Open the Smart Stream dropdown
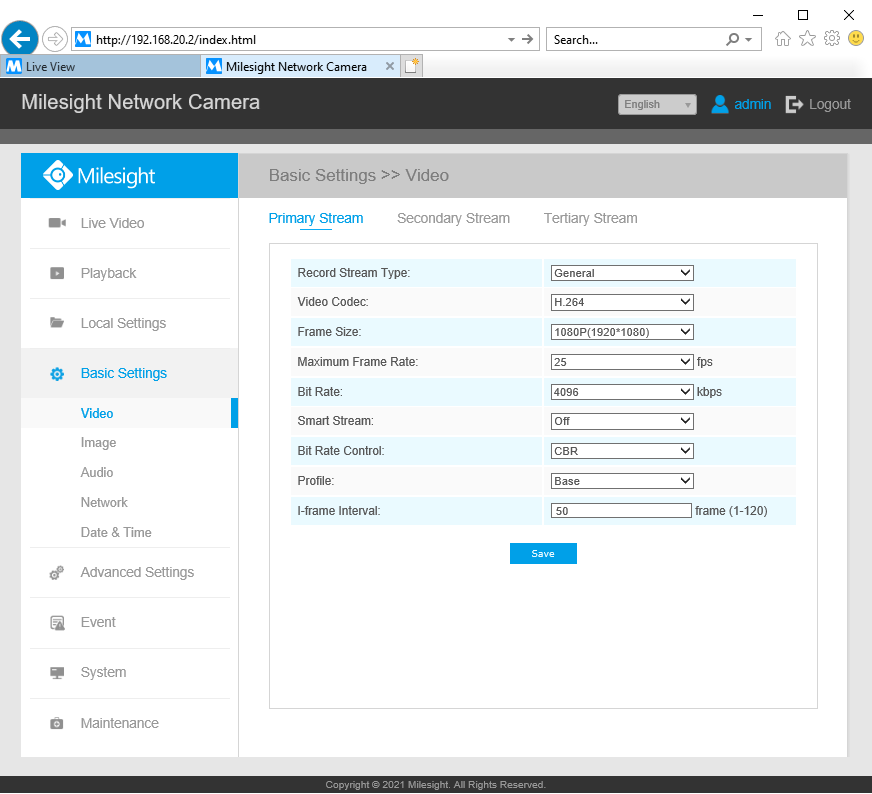 click(622, 421)
